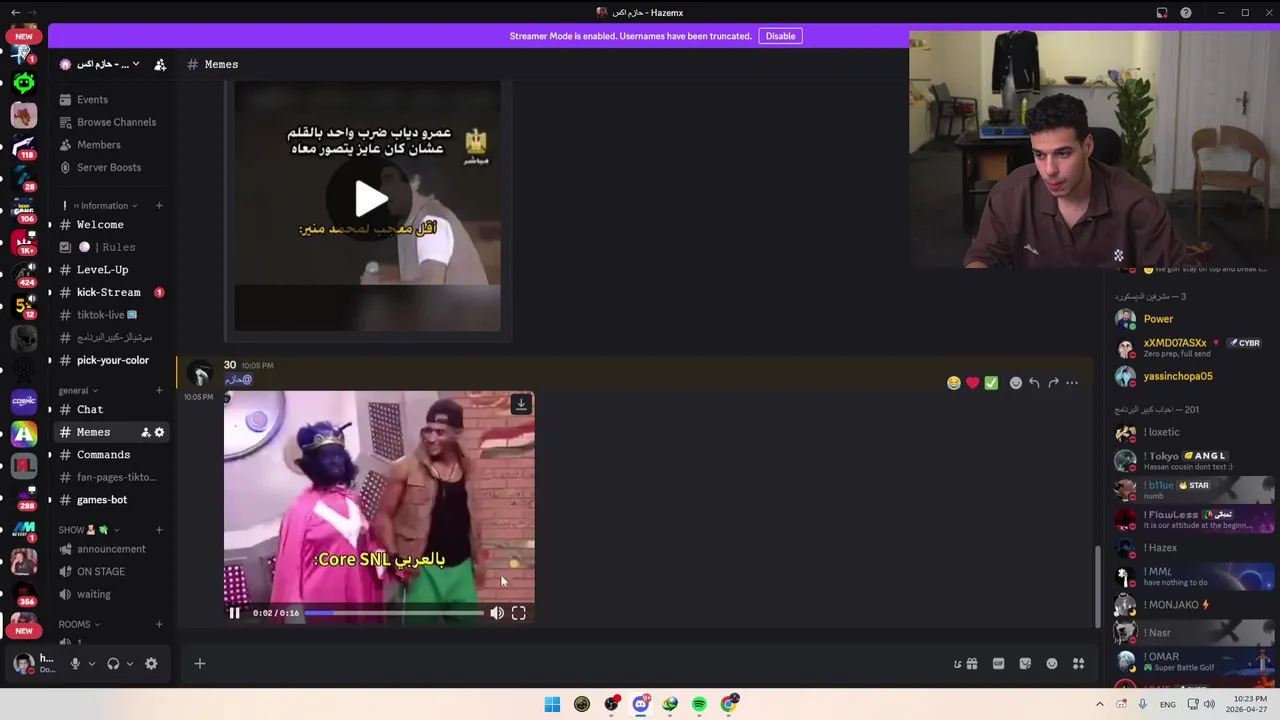This screenshot has height=720, width=1280.
Task: Add the laughing-crying emoji reaction
Action: 954,383
